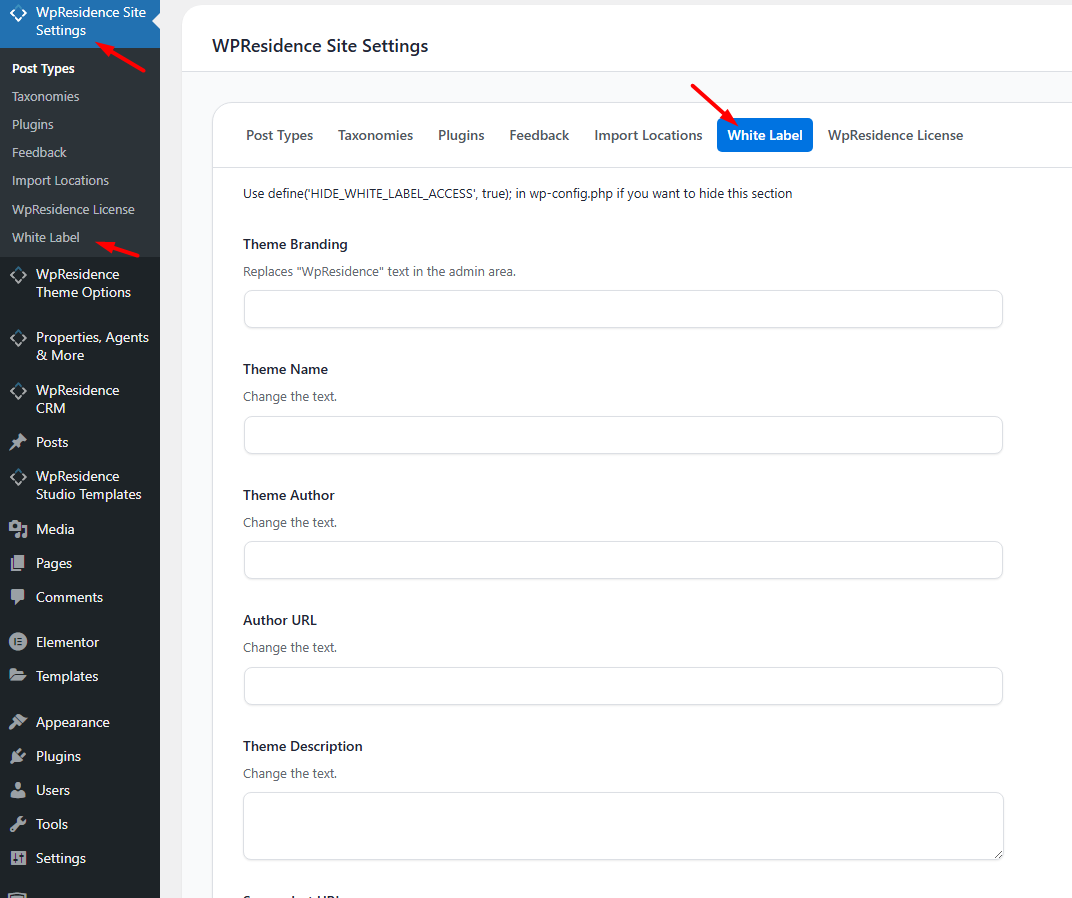Open WpResidence Studio Templates menu
Viewport: 1072px width, 898px height.
pos(80,486)
